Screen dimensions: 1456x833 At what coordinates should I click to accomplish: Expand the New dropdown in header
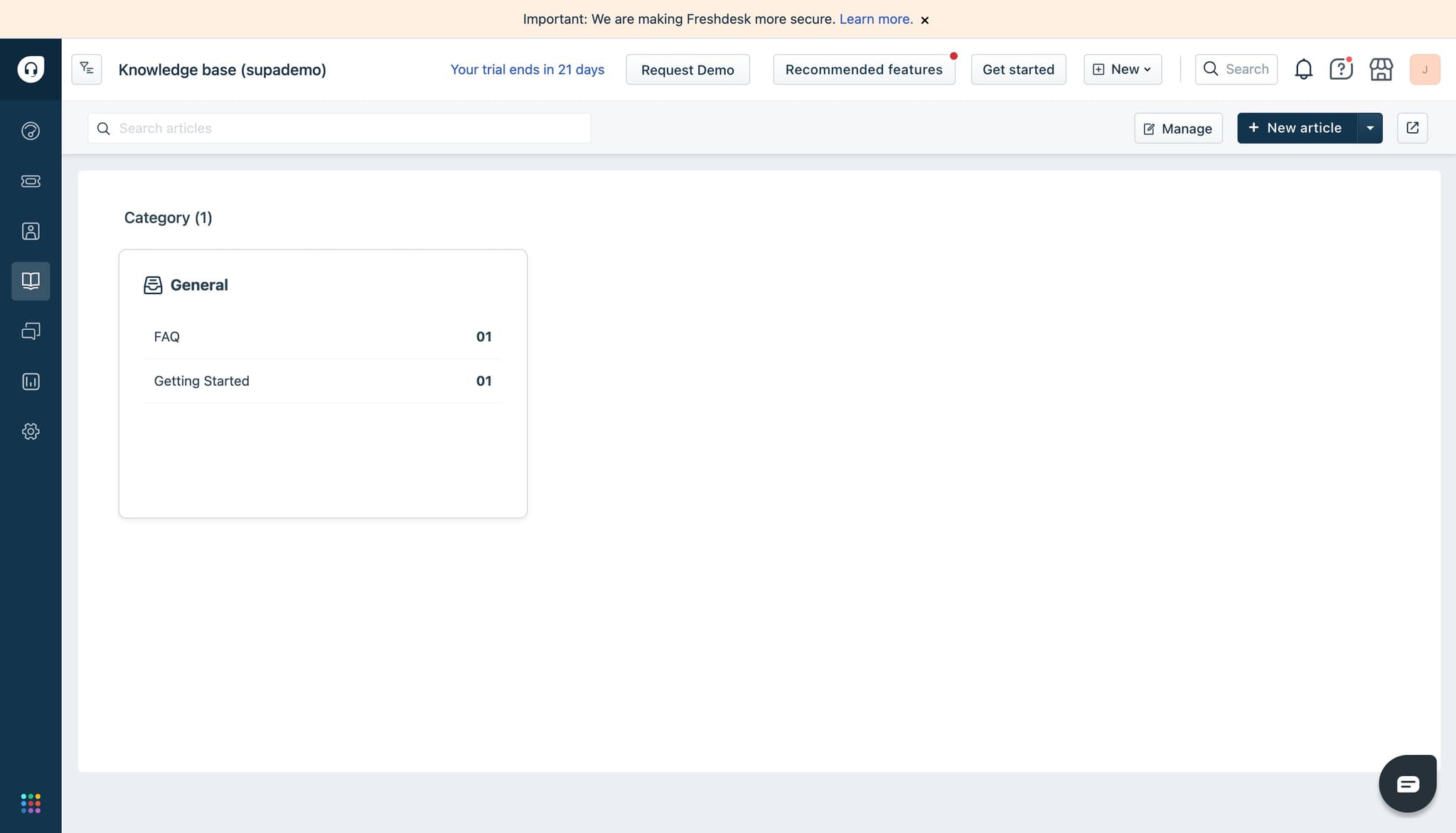point(1123,70)
